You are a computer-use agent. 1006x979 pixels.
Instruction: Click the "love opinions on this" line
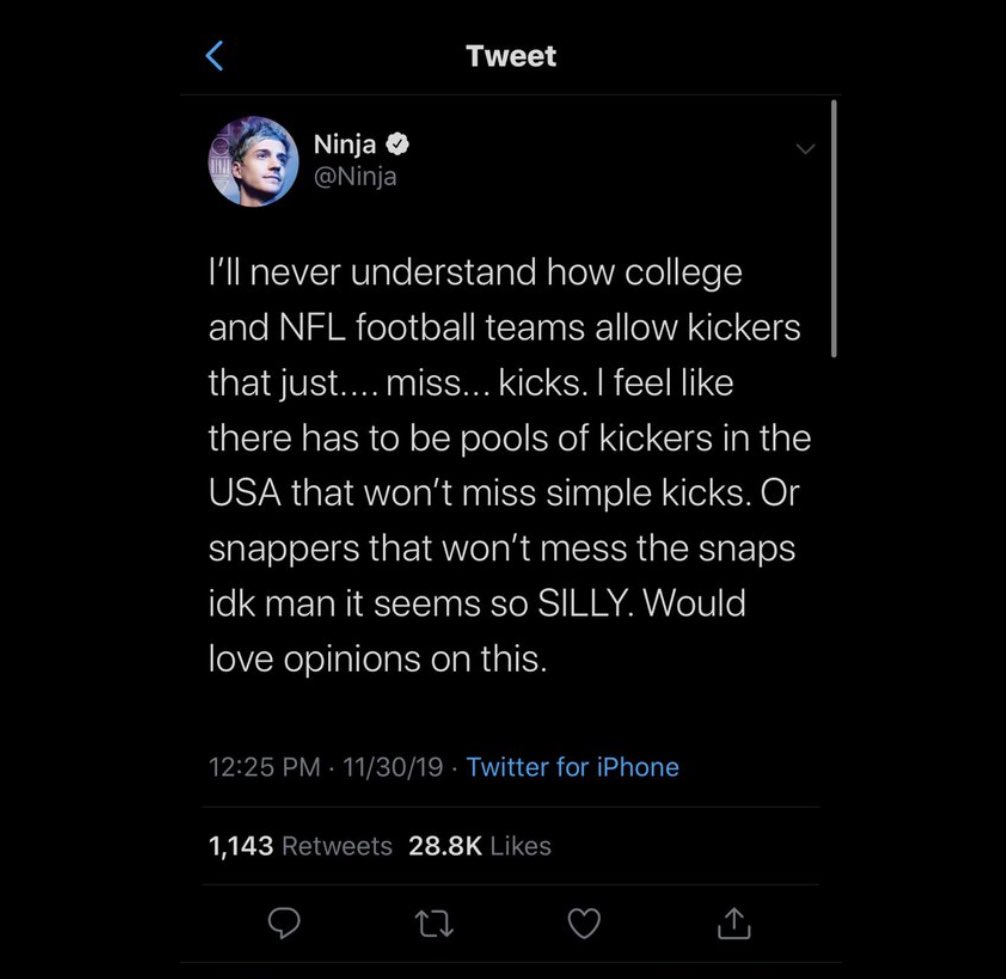pyautogui.click(x=378, y=660)
